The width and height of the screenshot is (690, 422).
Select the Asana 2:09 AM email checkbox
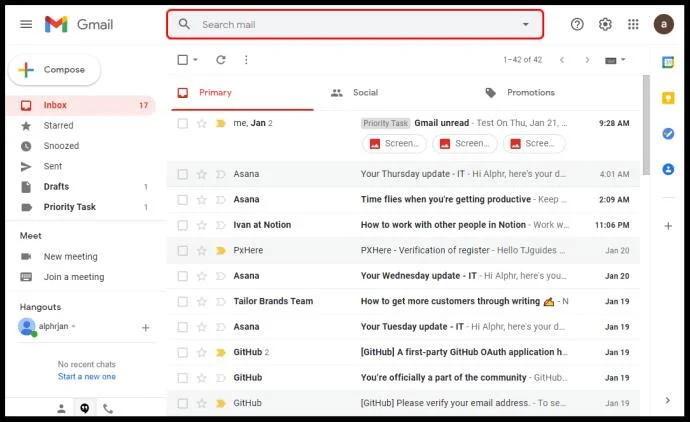pyautogui.click(x=183, y=200)
